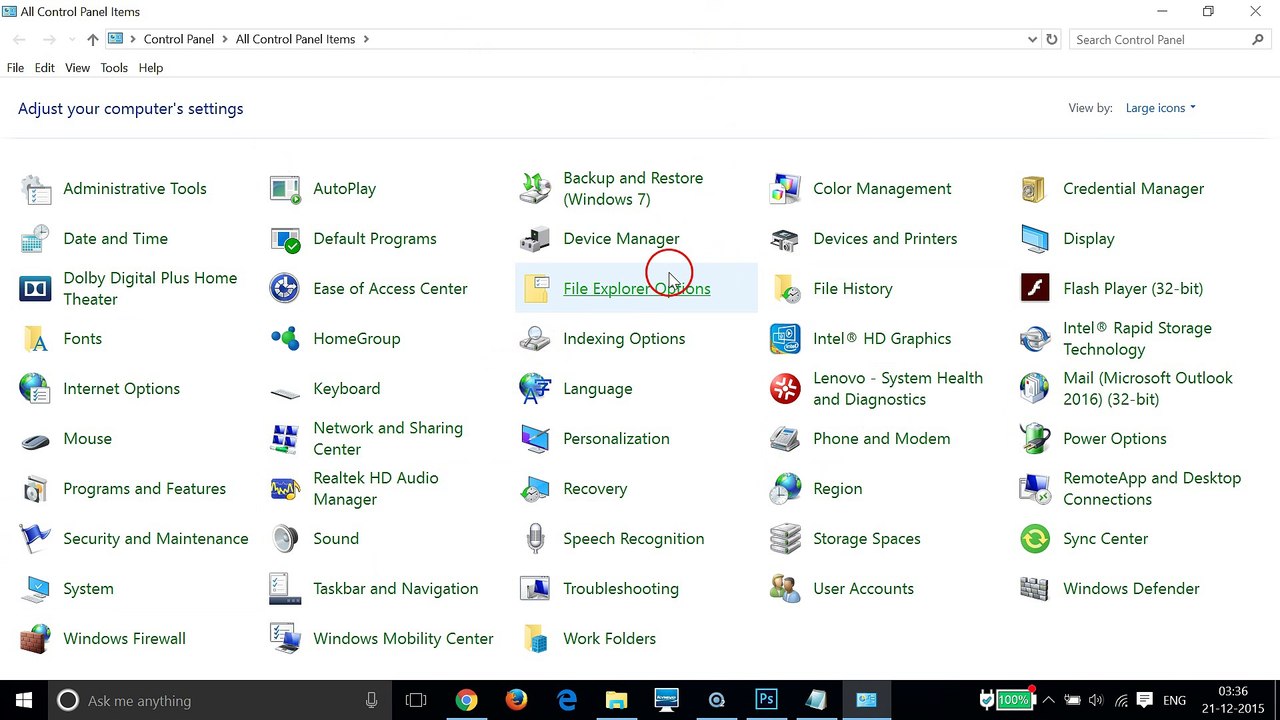Viewport: 1280px width, 720px height.
Task: Click the HomeGroup icon
Action: (285, 339)
